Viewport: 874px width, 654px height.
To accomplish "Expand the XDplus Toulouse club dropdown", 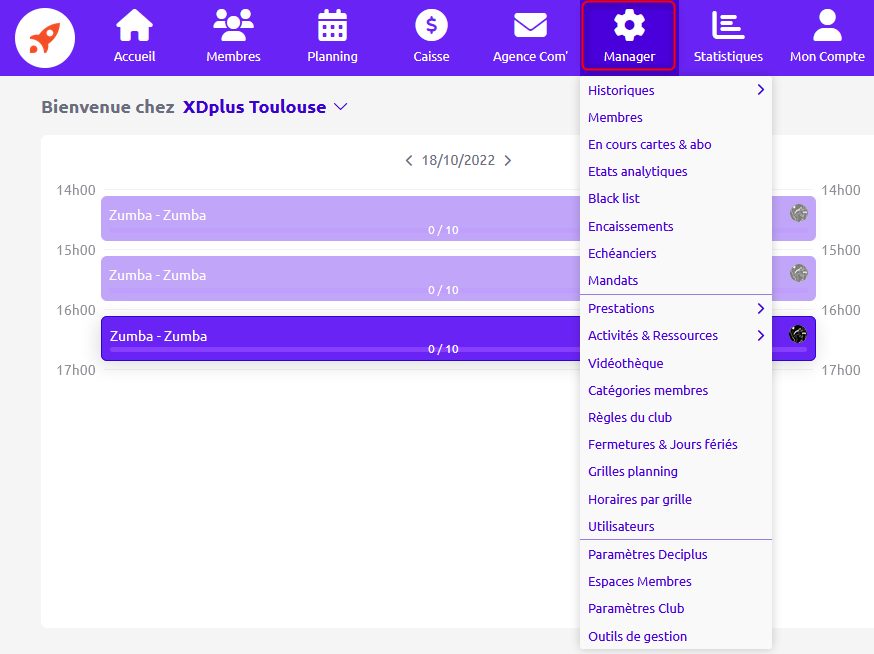I will 341,106.
